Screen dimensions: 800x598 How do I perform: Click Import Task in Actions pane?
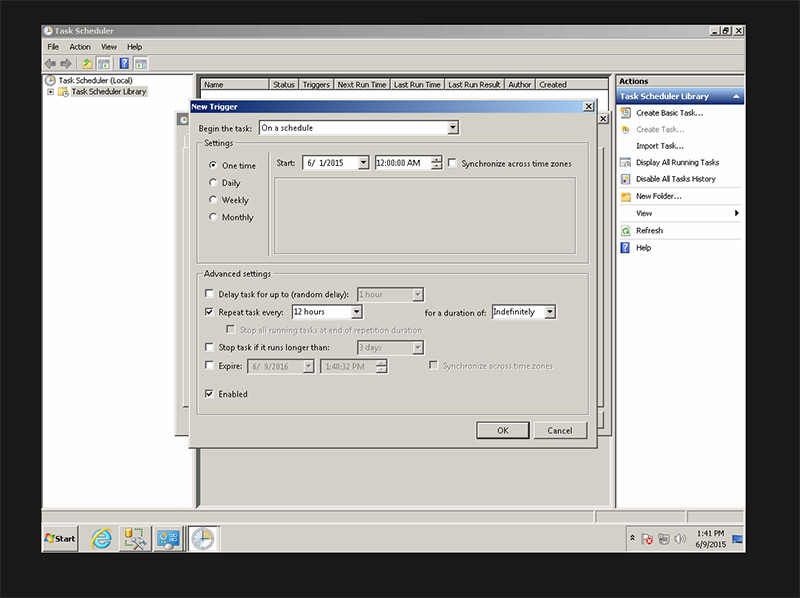tap(660, 146)
